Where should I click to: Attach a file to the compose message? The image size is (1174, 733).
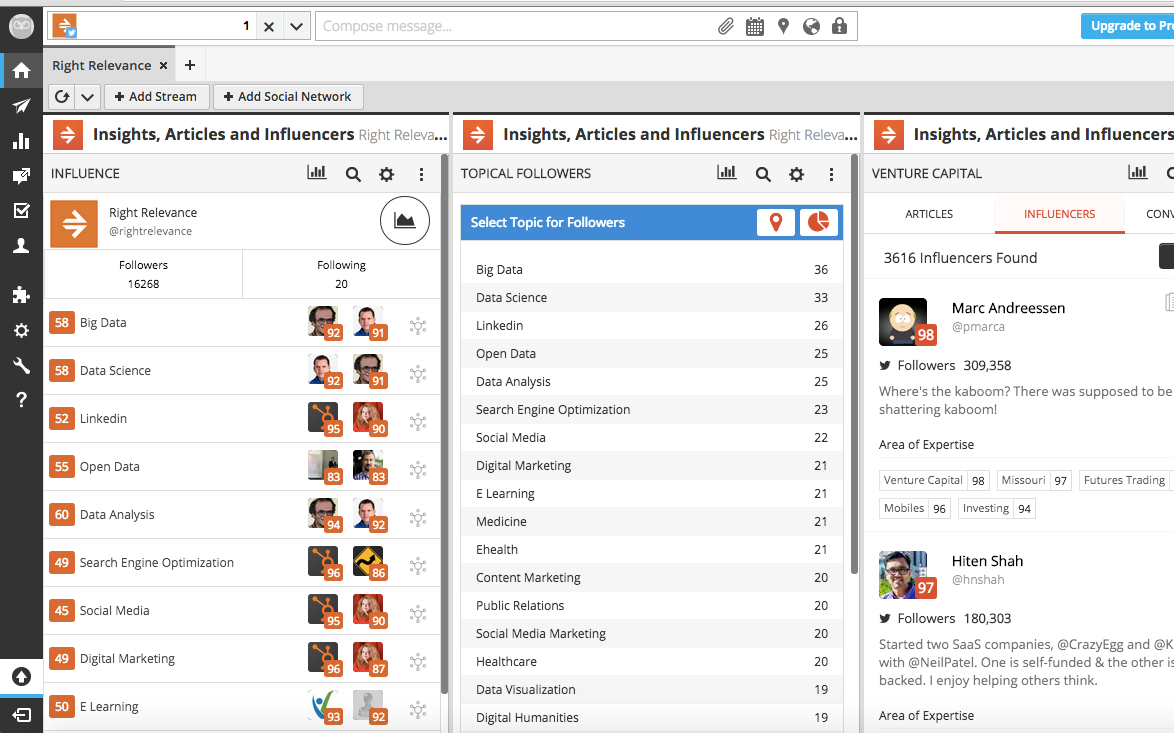[x=726, y=26]
